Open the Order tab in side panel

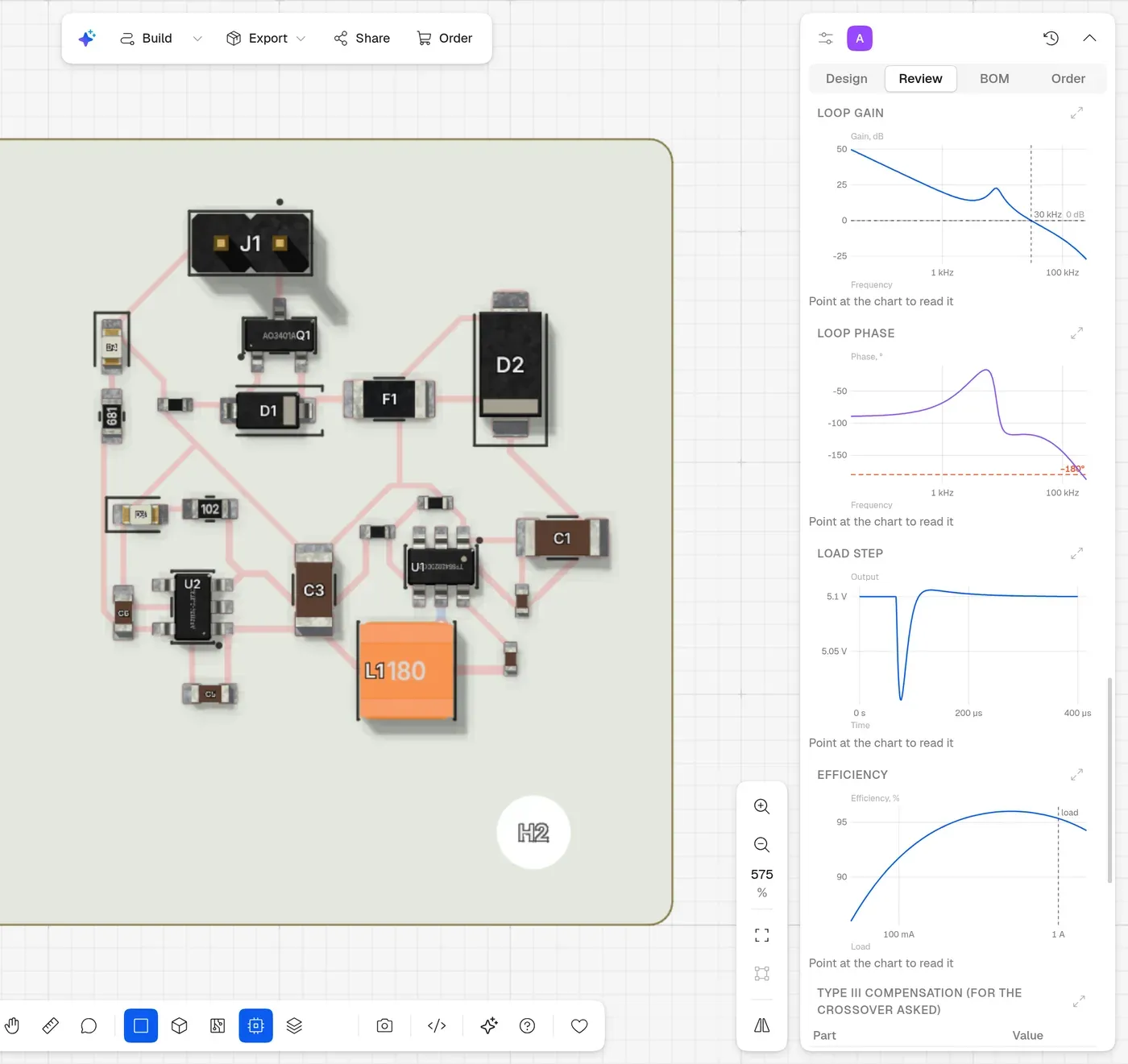pyautogui.click(x=1068, y=78)
